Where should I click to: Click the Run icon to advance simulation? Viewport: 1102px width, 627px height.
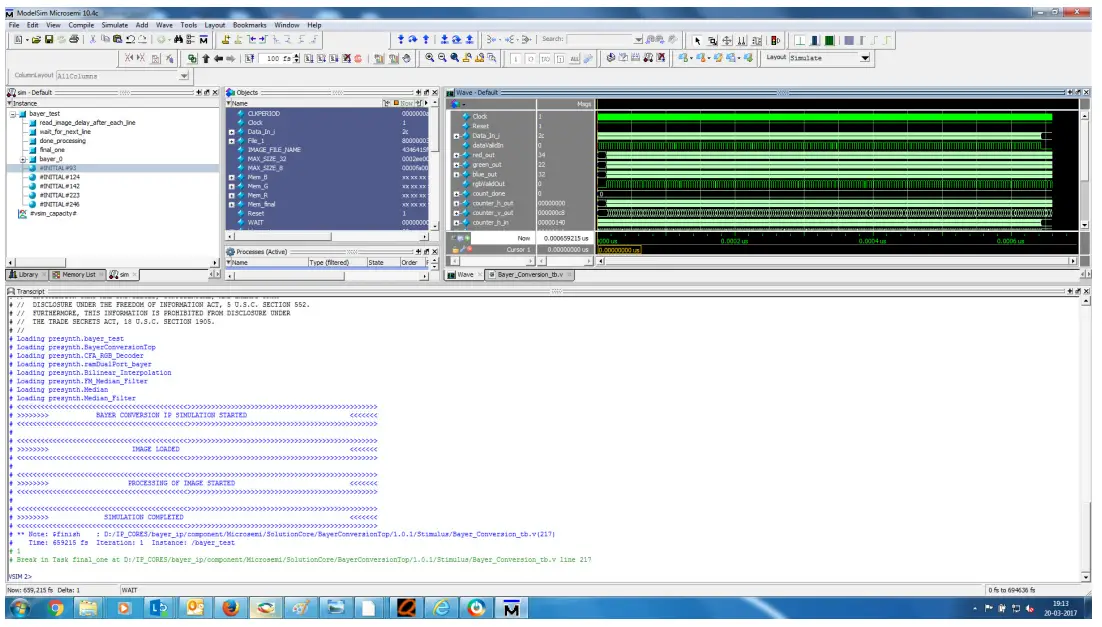(x=309, y=61)
